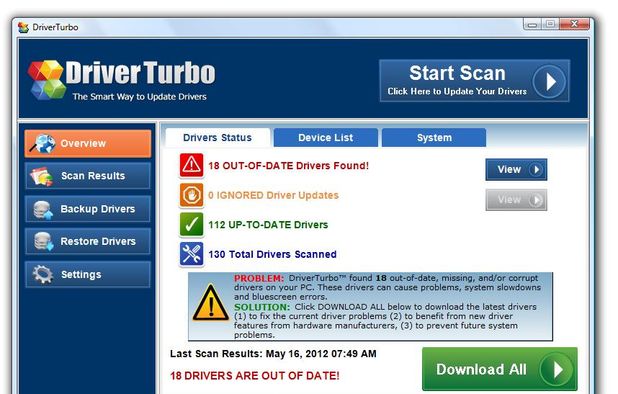Click the yellow warning triangle icon
The width and height of the screenshot is (618, 394).
point(210,303)
